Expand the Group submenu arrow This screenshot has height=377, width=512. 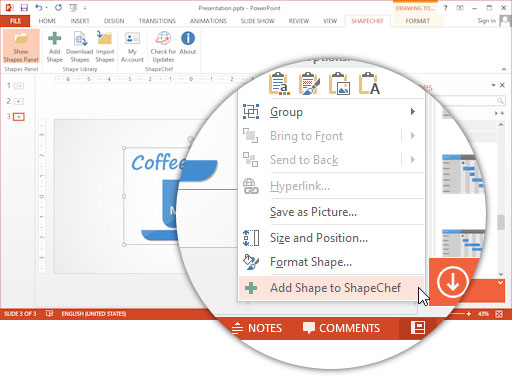tap(413, 112)
